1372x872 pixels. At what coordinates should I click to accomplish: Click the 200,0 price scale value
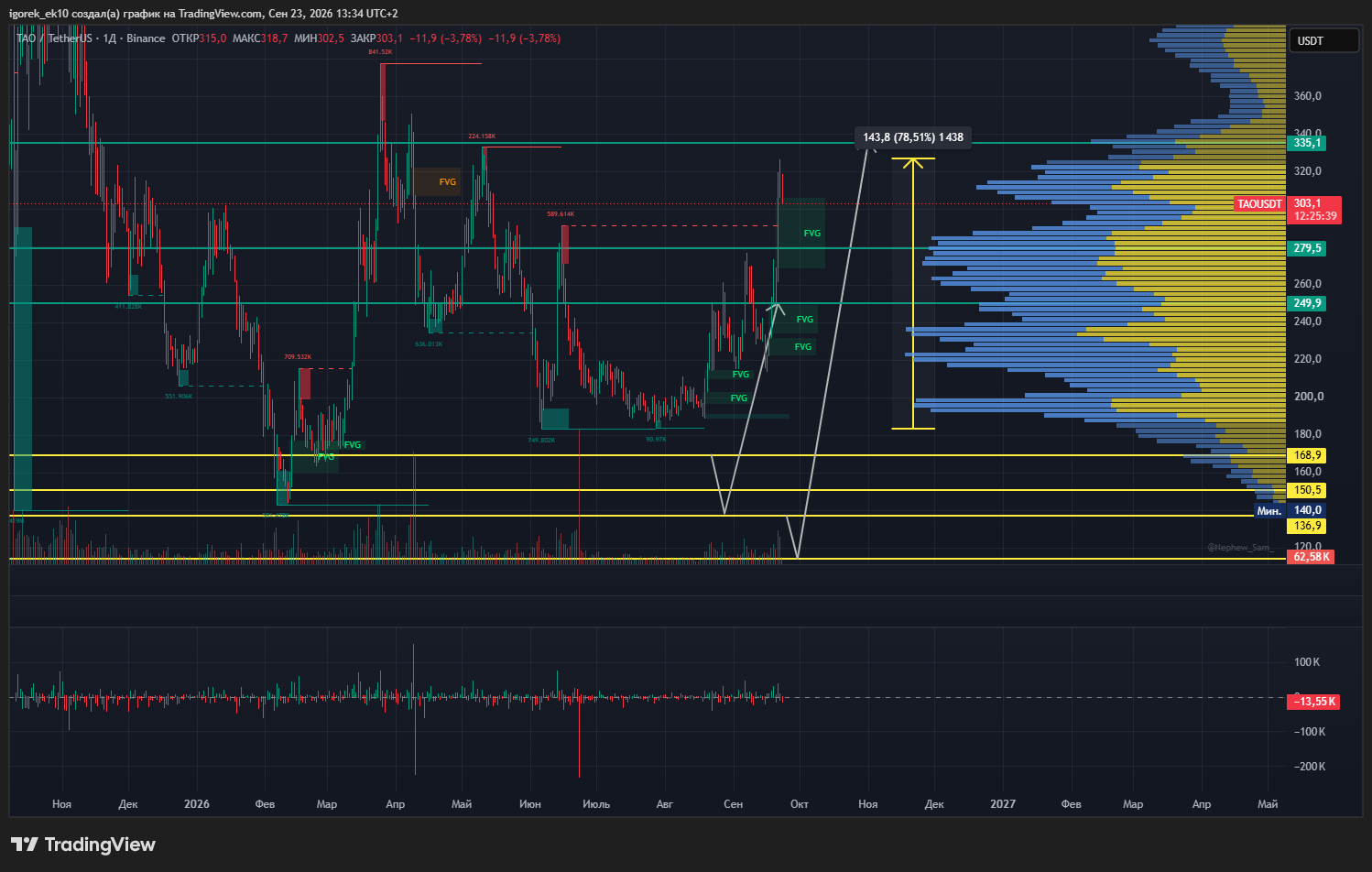click(x=1307, y=397)
